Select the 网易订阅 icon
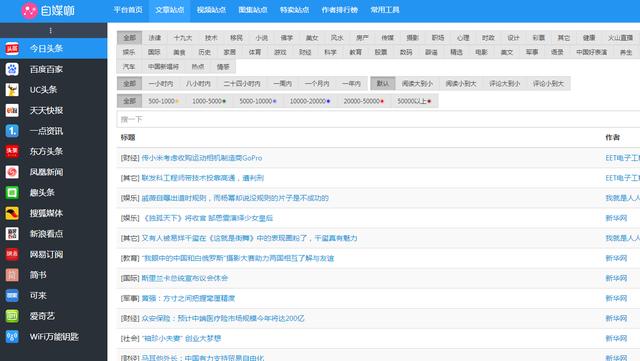Viewport: 640px width, 361px height. pos(12,254)
